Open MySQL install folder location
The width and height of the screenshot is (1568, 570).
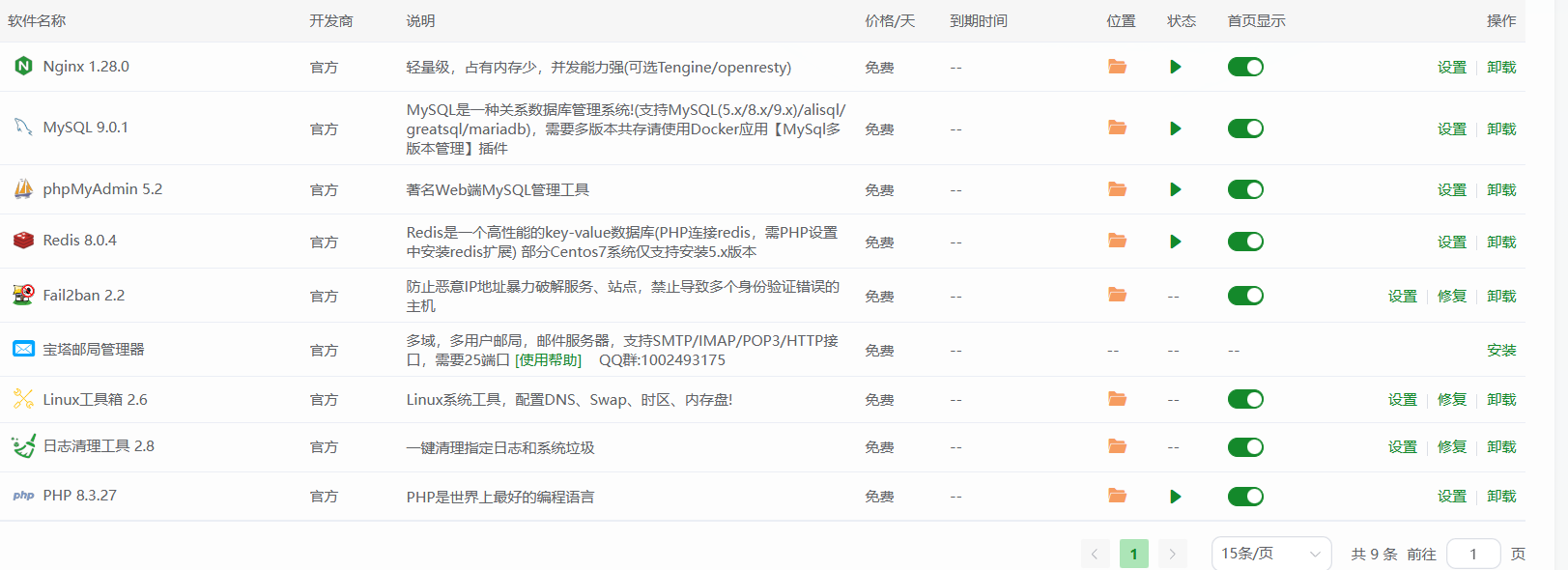pos(1118,128)
